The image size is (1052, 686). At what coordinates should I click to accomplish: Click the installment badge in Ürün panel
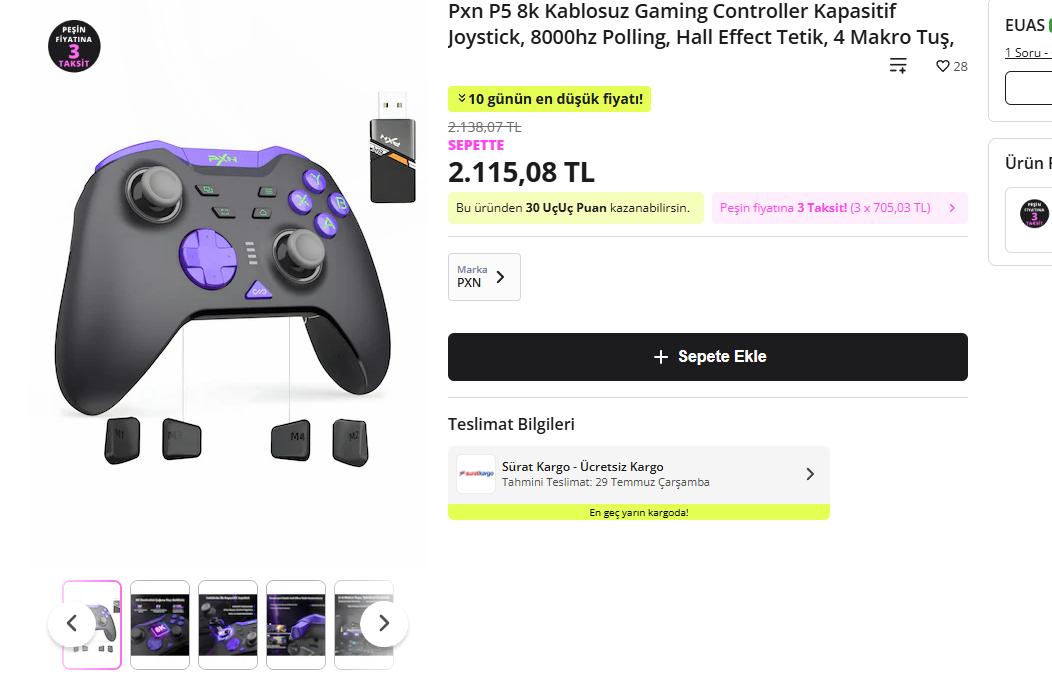click(x=1034, y=213)
